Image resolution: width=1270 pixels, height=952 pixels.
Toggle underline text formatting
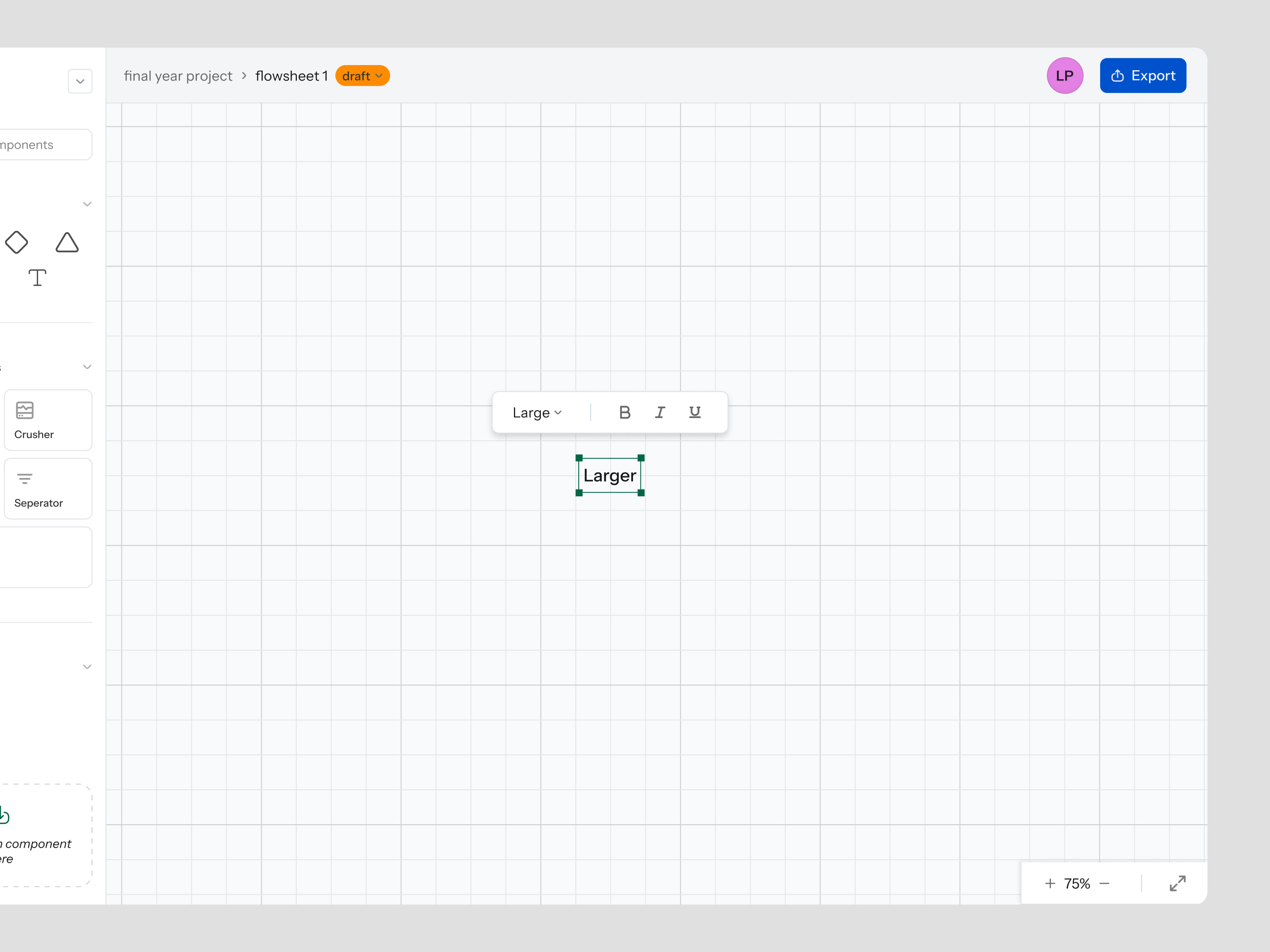[695, 412]
